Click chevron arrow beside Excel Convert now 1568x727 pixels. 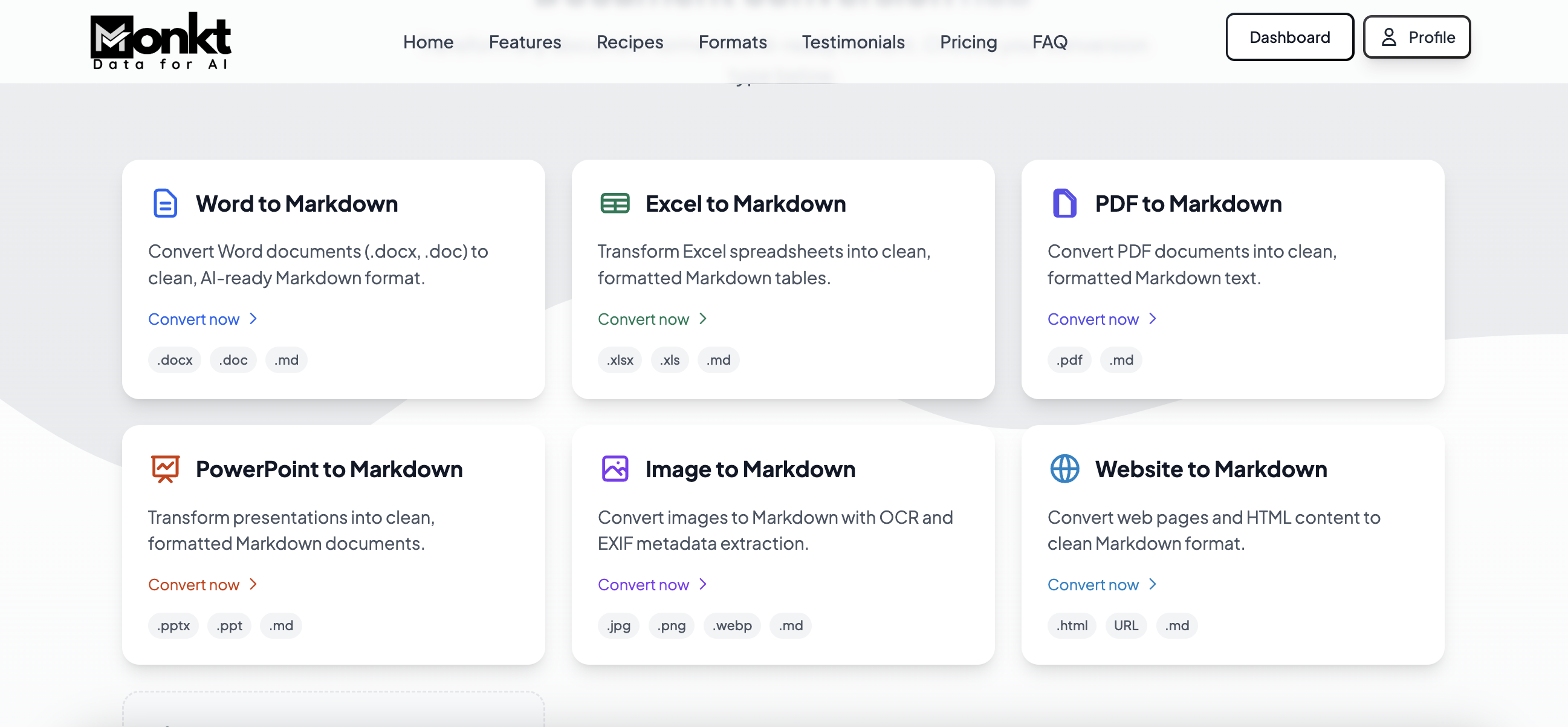[x=702, y=319]
